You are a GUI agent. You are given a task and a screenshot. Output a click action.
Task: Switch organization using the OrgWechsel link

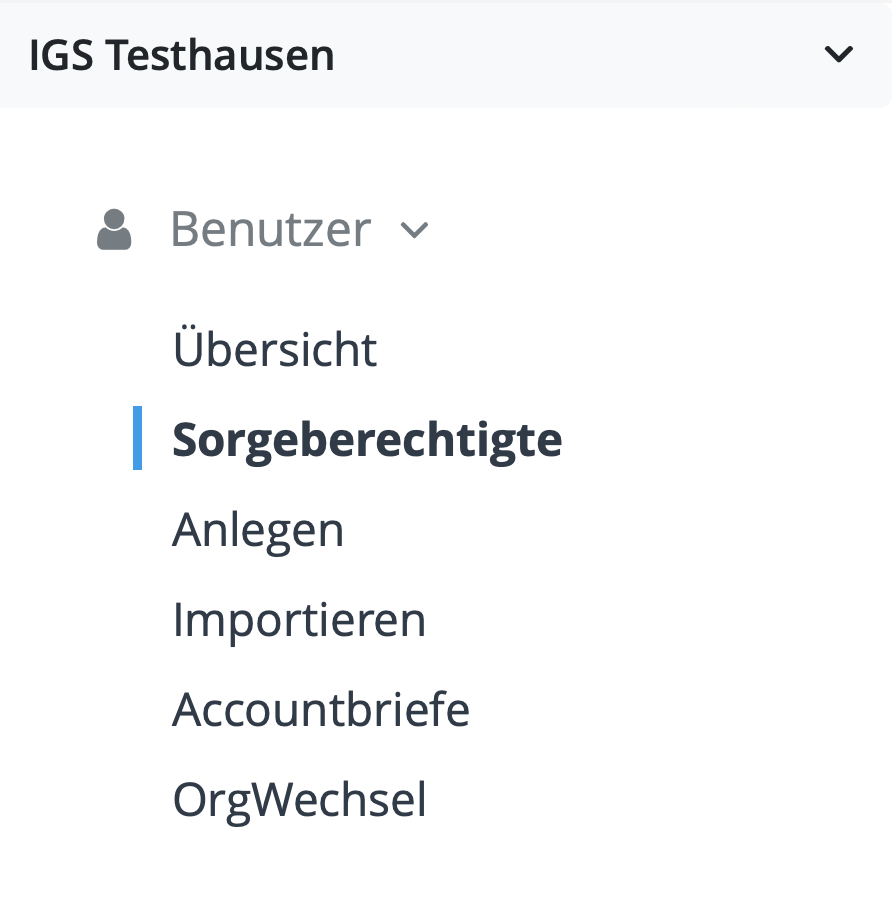click(x=299, y=800)
